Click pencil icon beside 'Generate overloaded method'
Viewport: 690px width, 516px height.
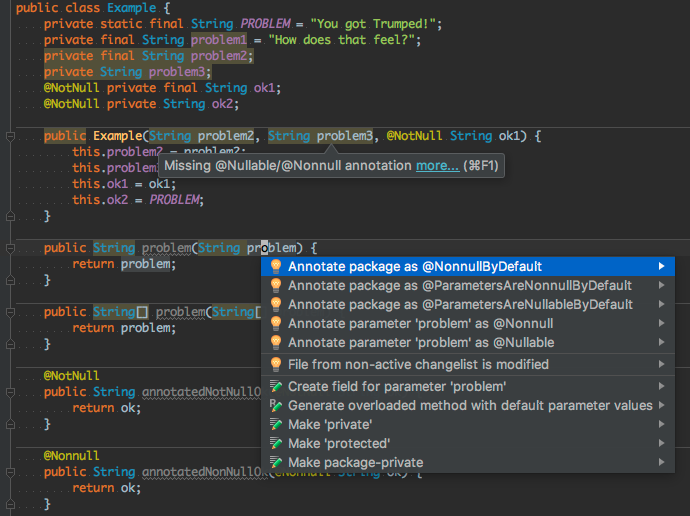pyautogui.click(x=276, y=405)
